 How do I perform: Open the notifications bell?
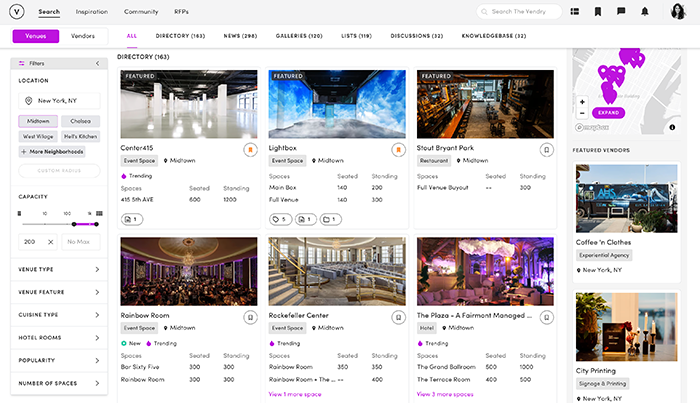coord(645,12)
